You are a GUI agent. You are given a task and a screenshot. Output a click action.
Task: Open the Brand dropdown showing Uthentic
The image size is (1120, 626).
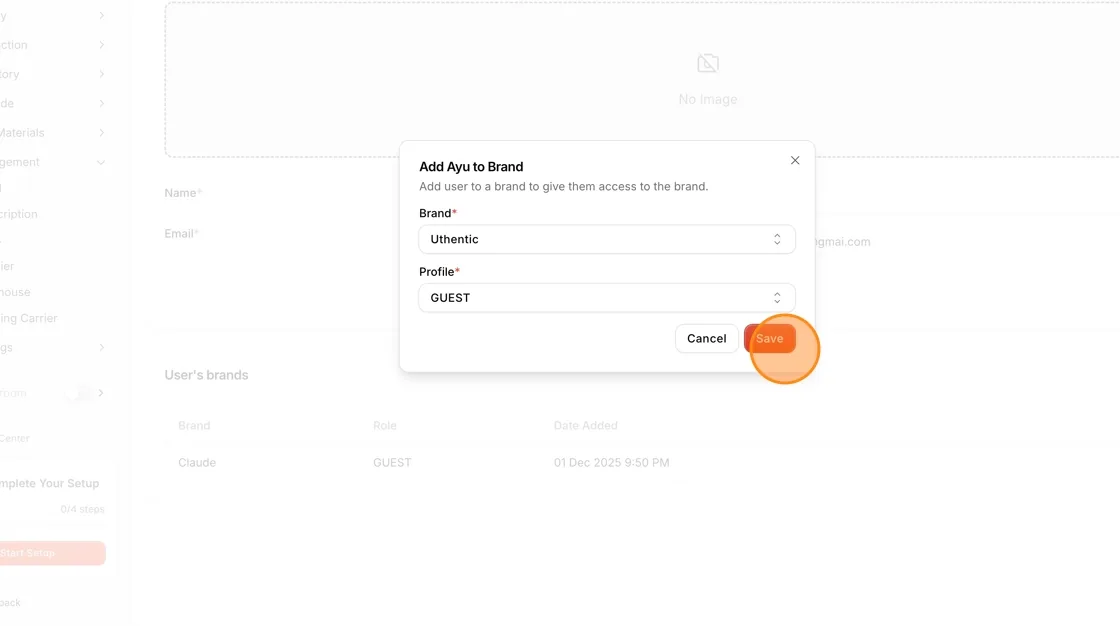606,239
